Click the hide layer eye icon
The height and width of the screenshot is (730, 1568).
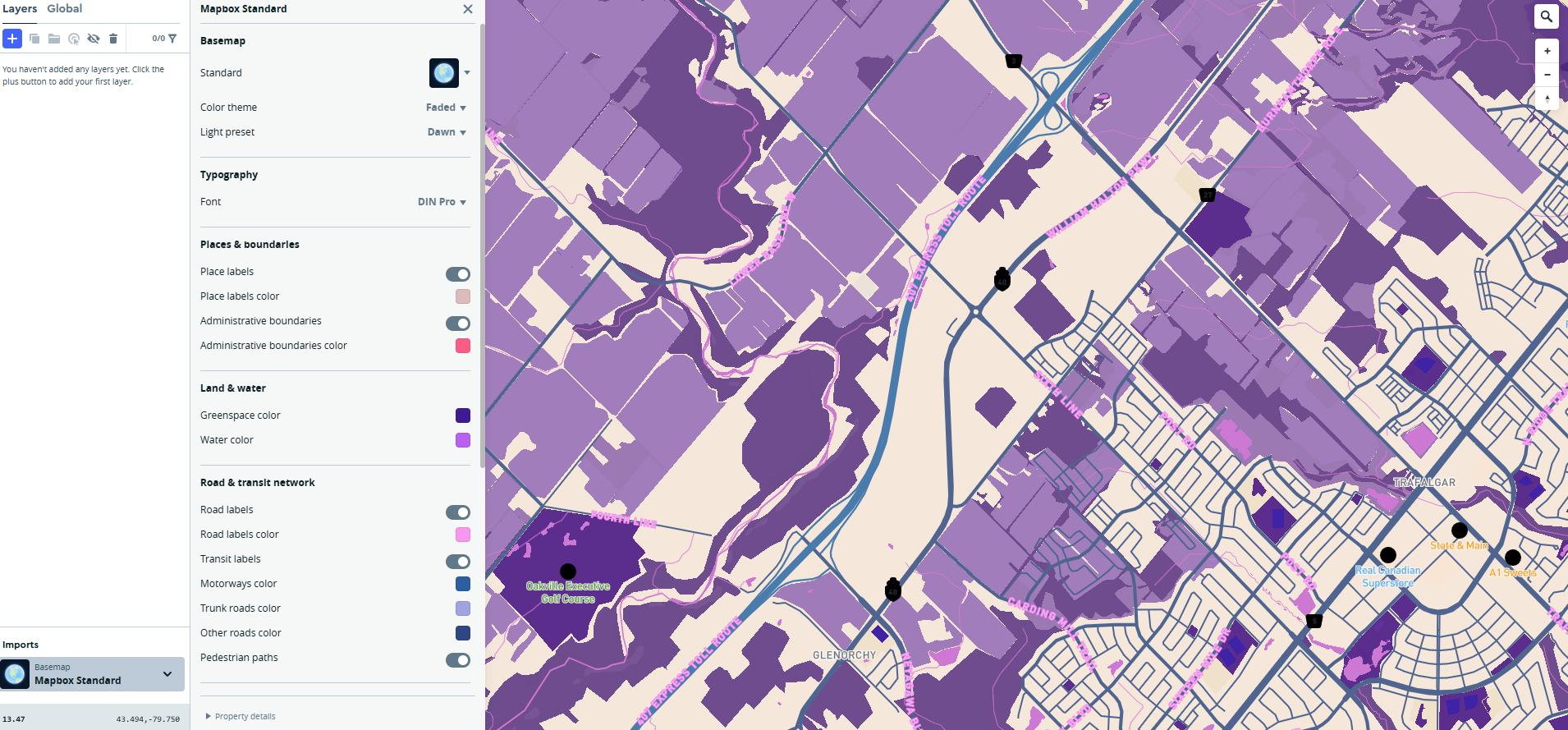pos(94,39)
